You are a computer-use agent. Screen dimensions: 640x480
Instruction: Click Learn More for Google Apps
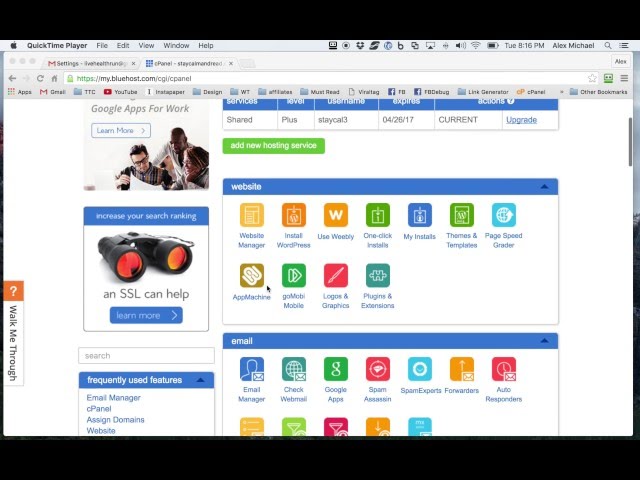pyautogui.click(x=121, y=131)
